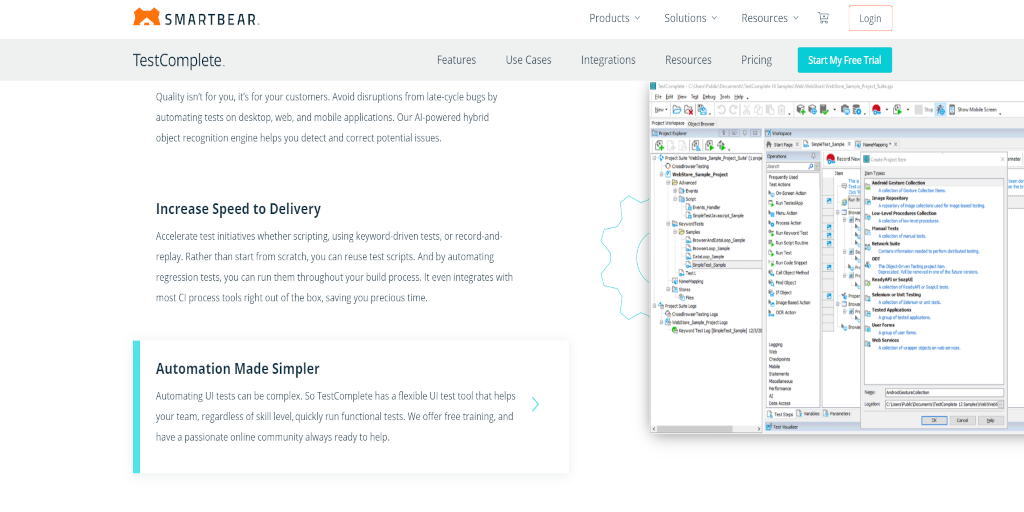Image resolution: width=1024 pixels, height=512 pixels.
Task: Open the Pricing link
Action: tap(756, 60)
